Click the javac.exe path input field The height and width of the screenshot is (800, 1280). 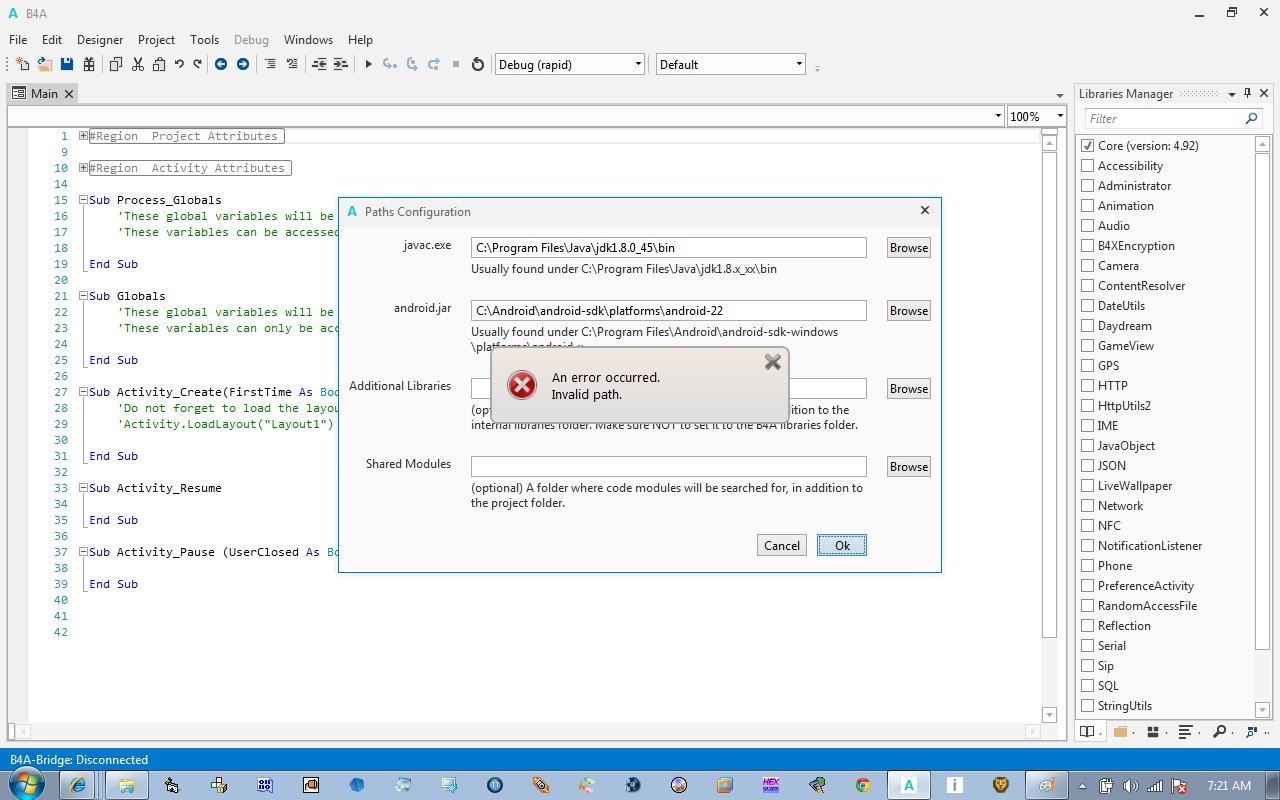pos(669,247)
